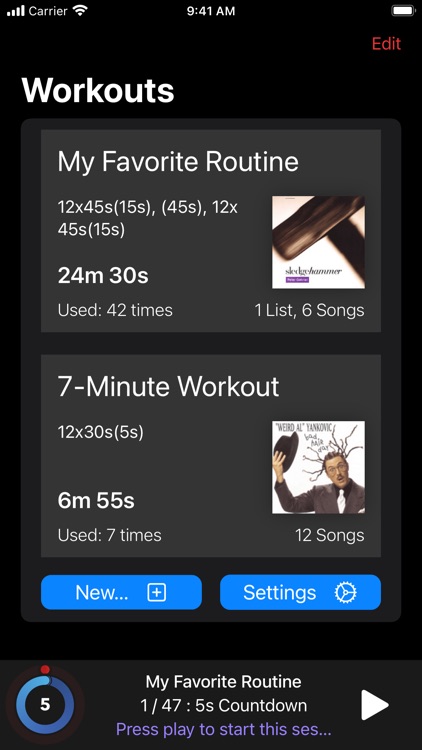Image resolution: width=422 pixels, height=750 pixels.
Task: Click the plus icon on New button
Action: (156, 593)
